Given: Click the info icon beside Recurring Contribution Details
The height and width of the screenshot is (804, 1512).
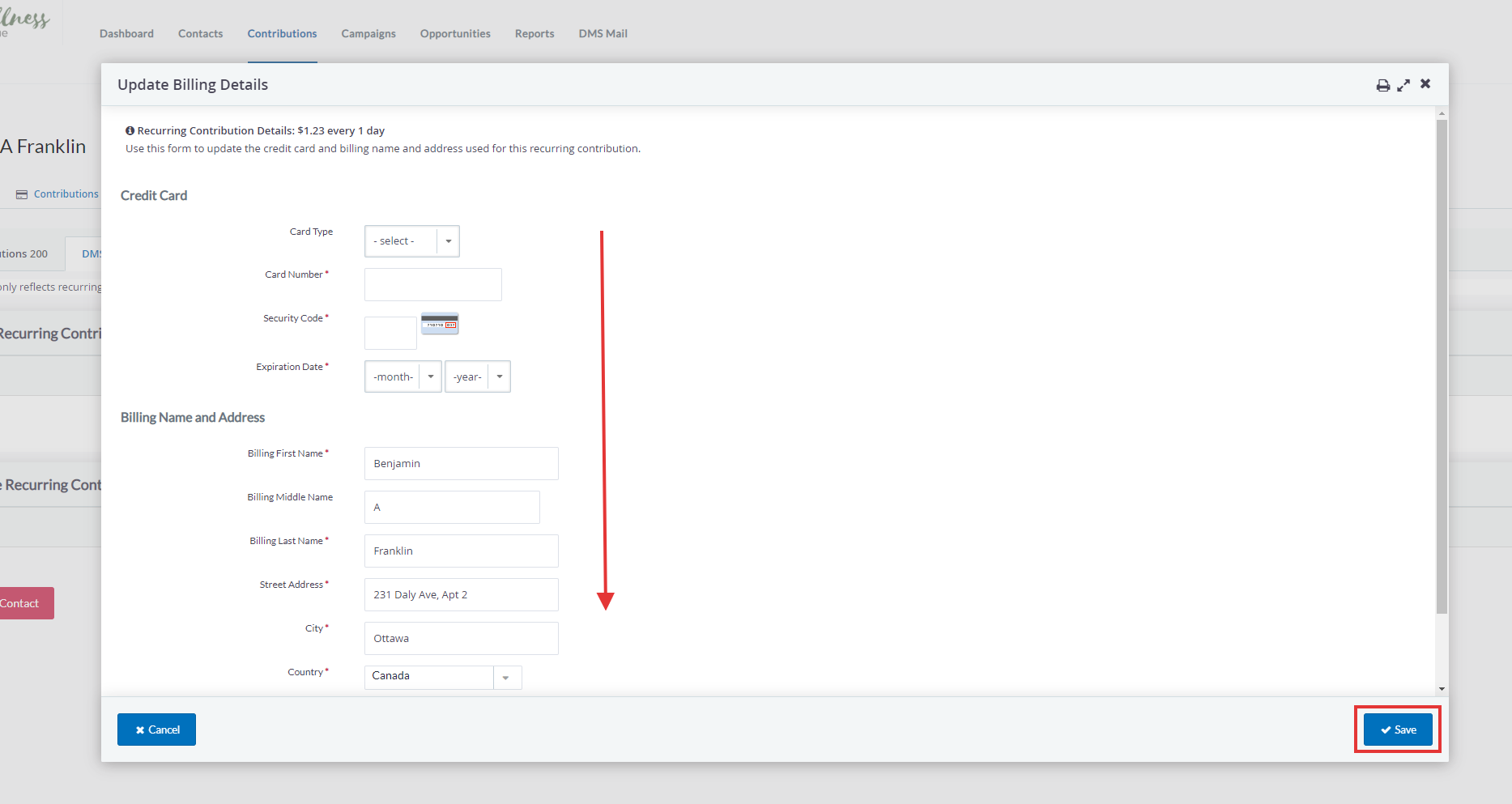Looking at the screenshot, I should (130, 130).
